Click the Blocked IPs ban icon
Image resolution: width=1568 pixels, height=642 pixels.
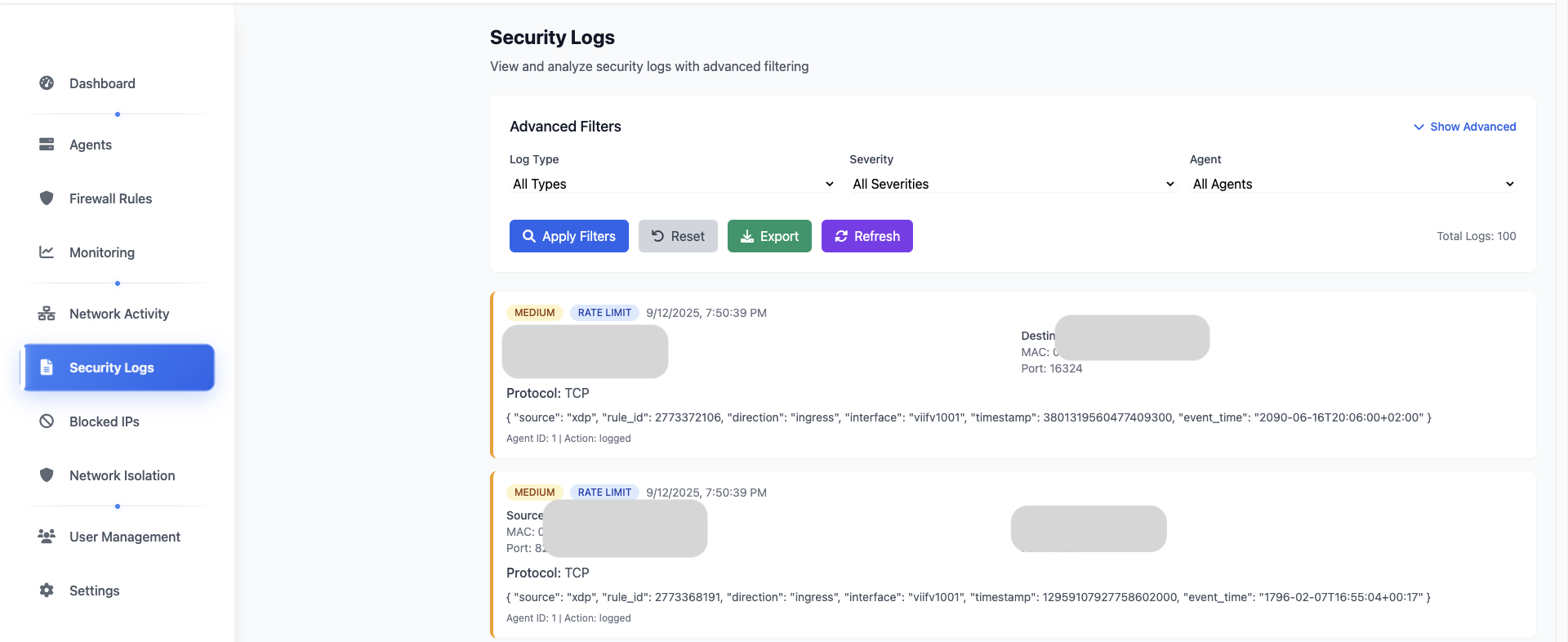click(47, 421)
